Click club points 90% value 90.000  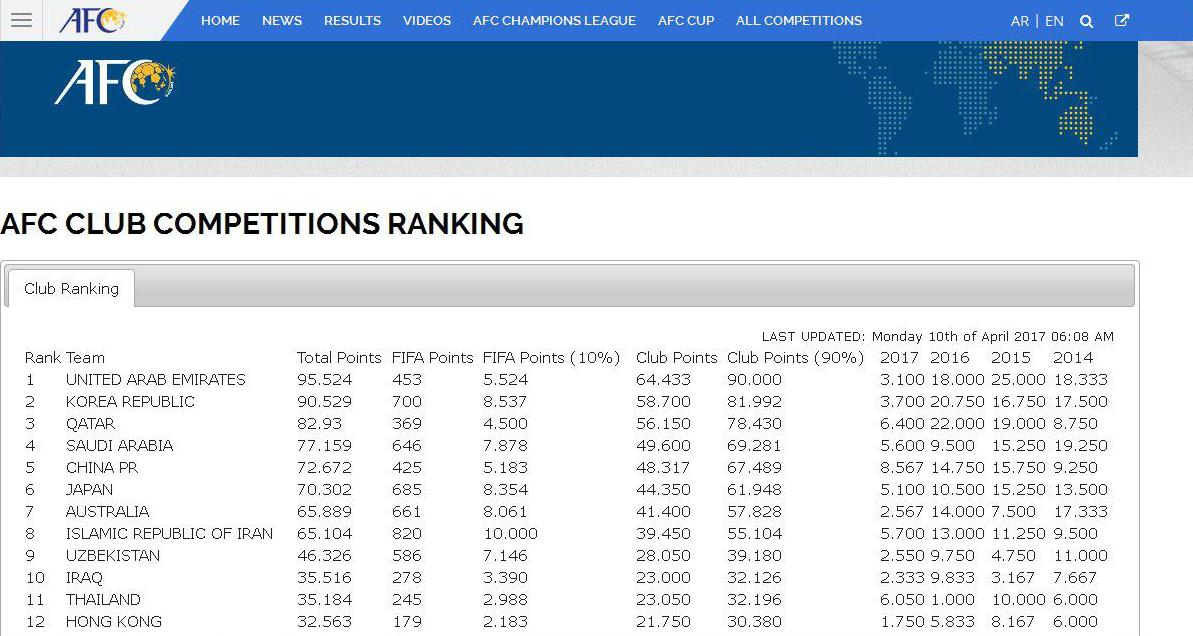tap(754, 380)
